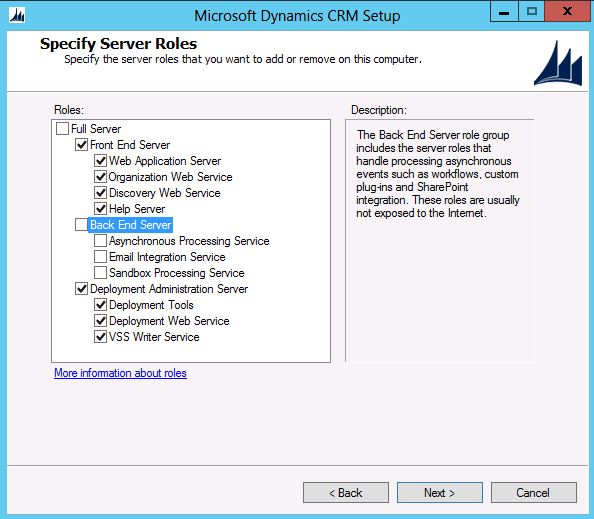Click the highlighted Back End Server label

[x=130, y=225]
